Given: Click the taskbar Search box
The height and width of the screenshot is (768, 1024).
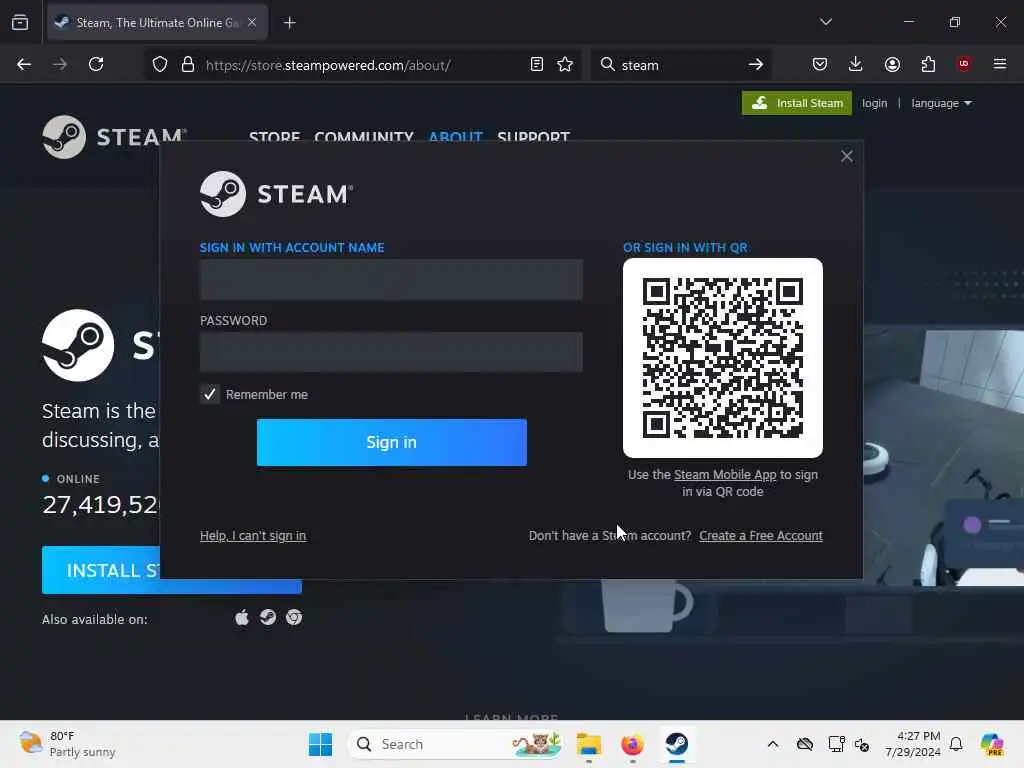Looking at the screenshot, I should tap(456, 744).
